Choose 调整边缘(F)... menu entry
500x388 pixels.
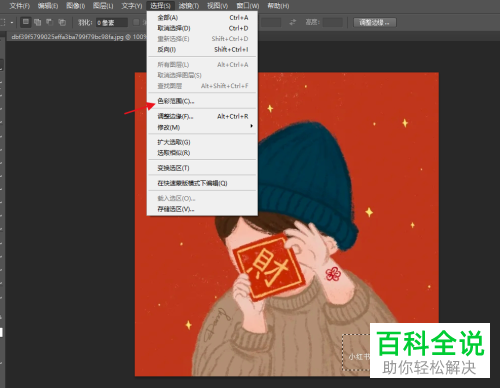(x=202, y=116)
